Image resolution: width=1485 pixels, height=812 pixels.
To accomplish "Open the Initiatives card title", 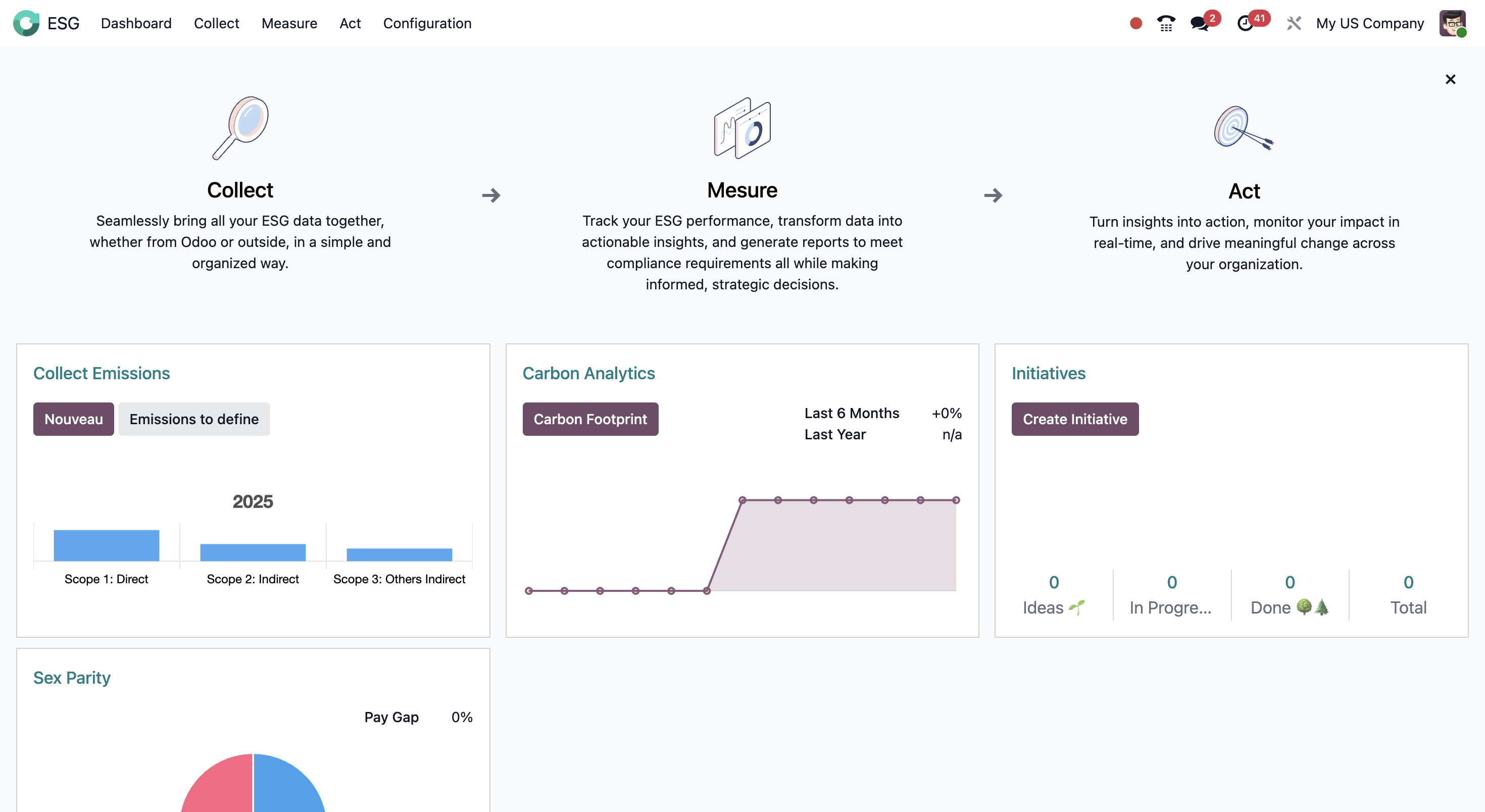I will 1049,373.
